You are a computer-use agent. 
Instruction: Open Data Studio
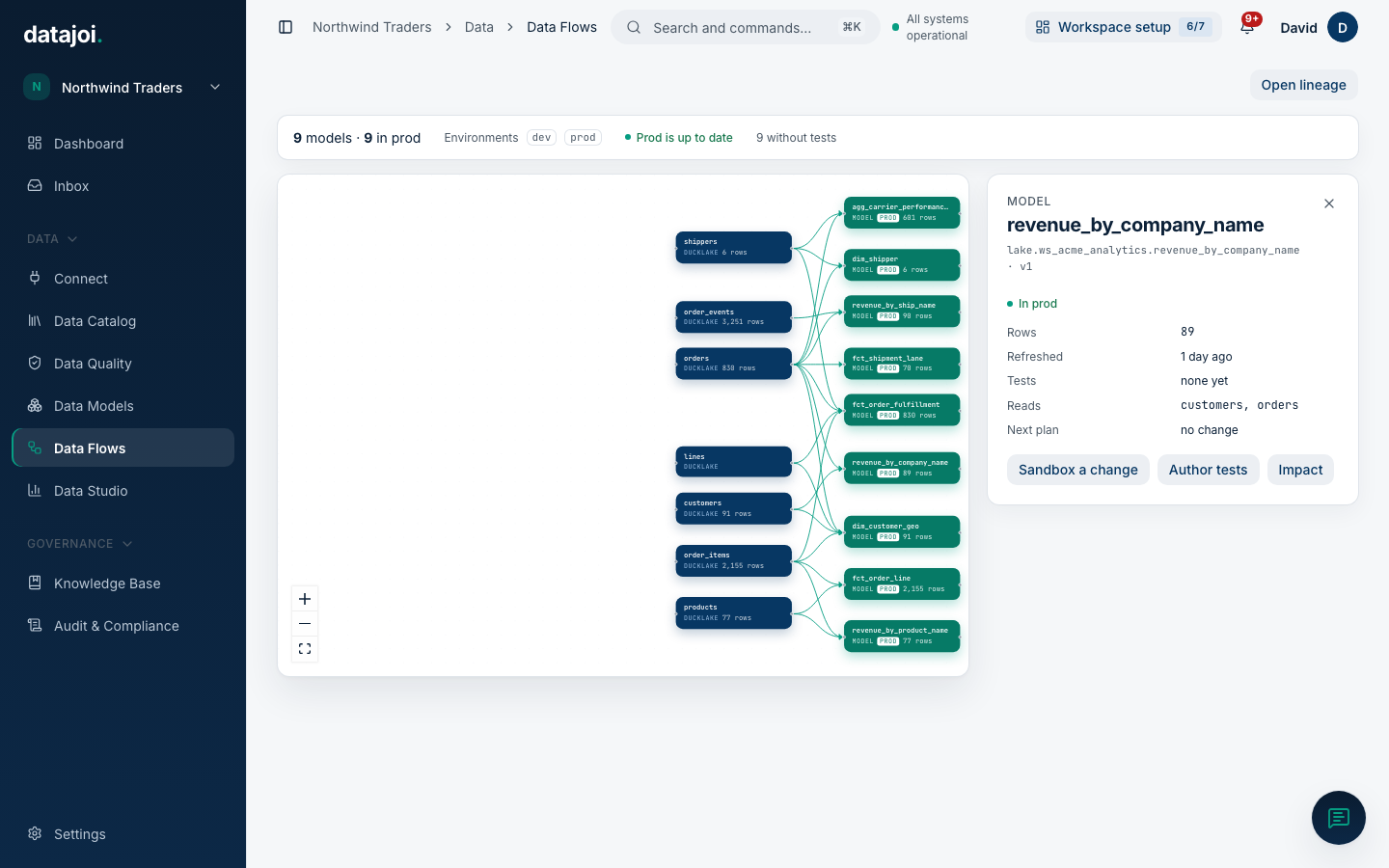coord(123,491)
